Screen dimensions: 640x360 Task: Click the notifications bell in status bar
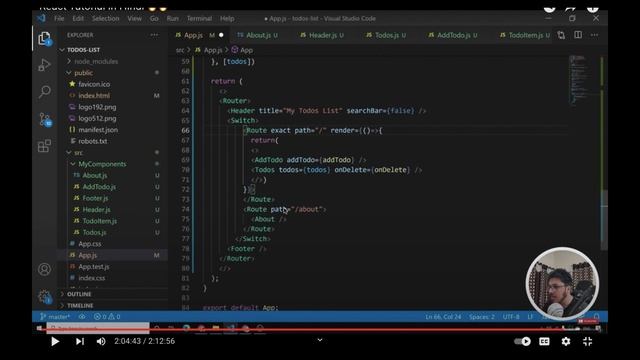coord(597,317)
